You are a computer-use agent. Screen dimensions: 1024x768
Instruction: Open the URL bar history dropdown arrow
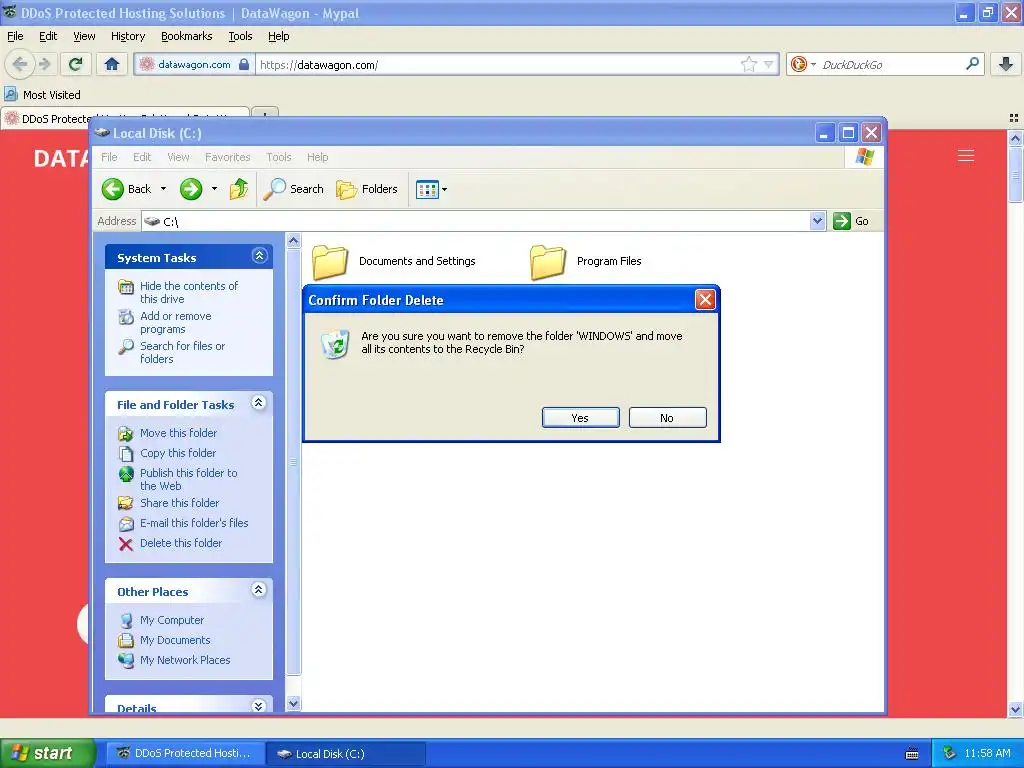[x=769, y=64]
